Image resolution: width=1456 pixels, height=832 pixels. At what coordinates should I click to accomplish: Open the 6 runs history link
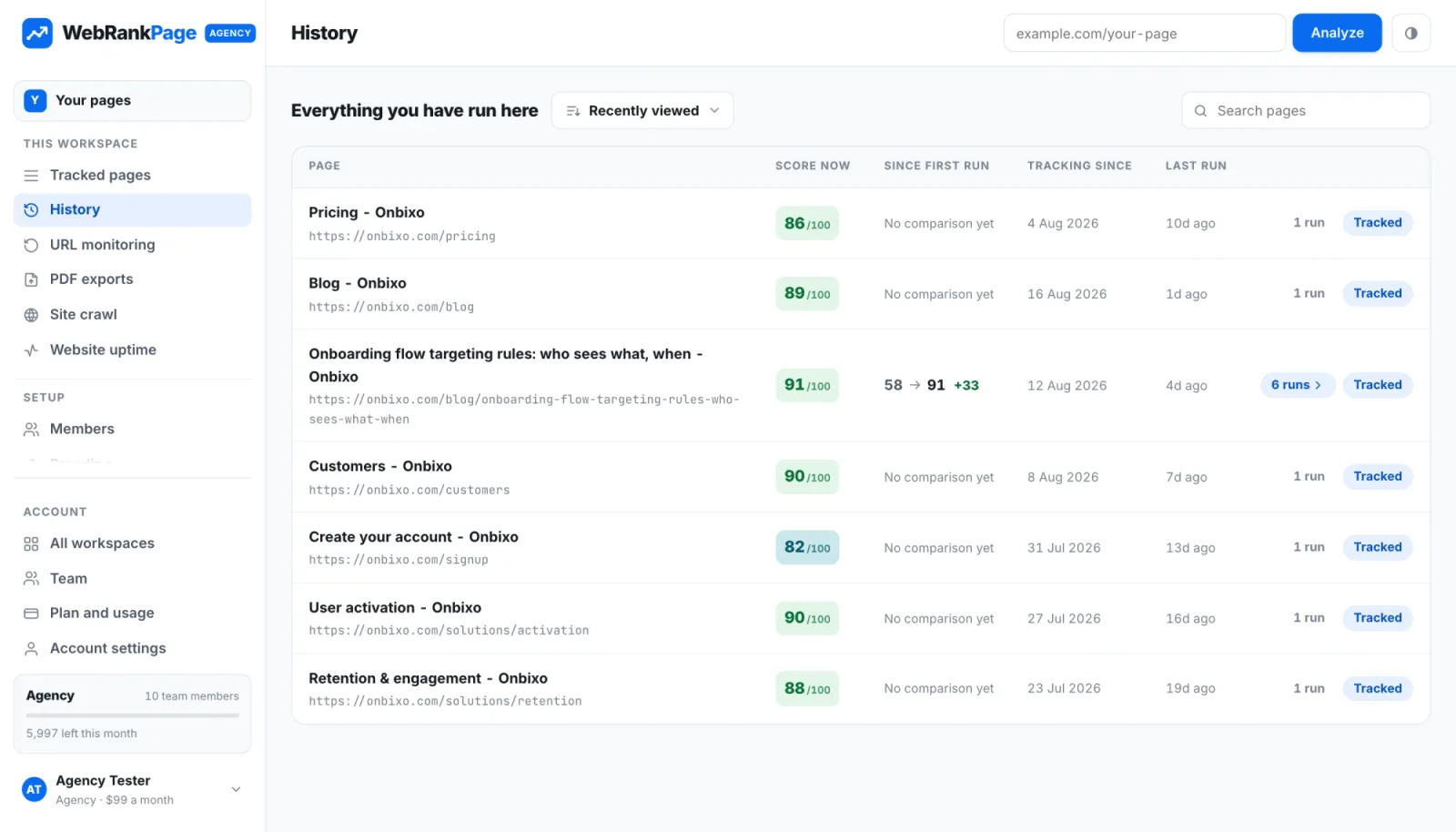click(x=1297, y=385)
